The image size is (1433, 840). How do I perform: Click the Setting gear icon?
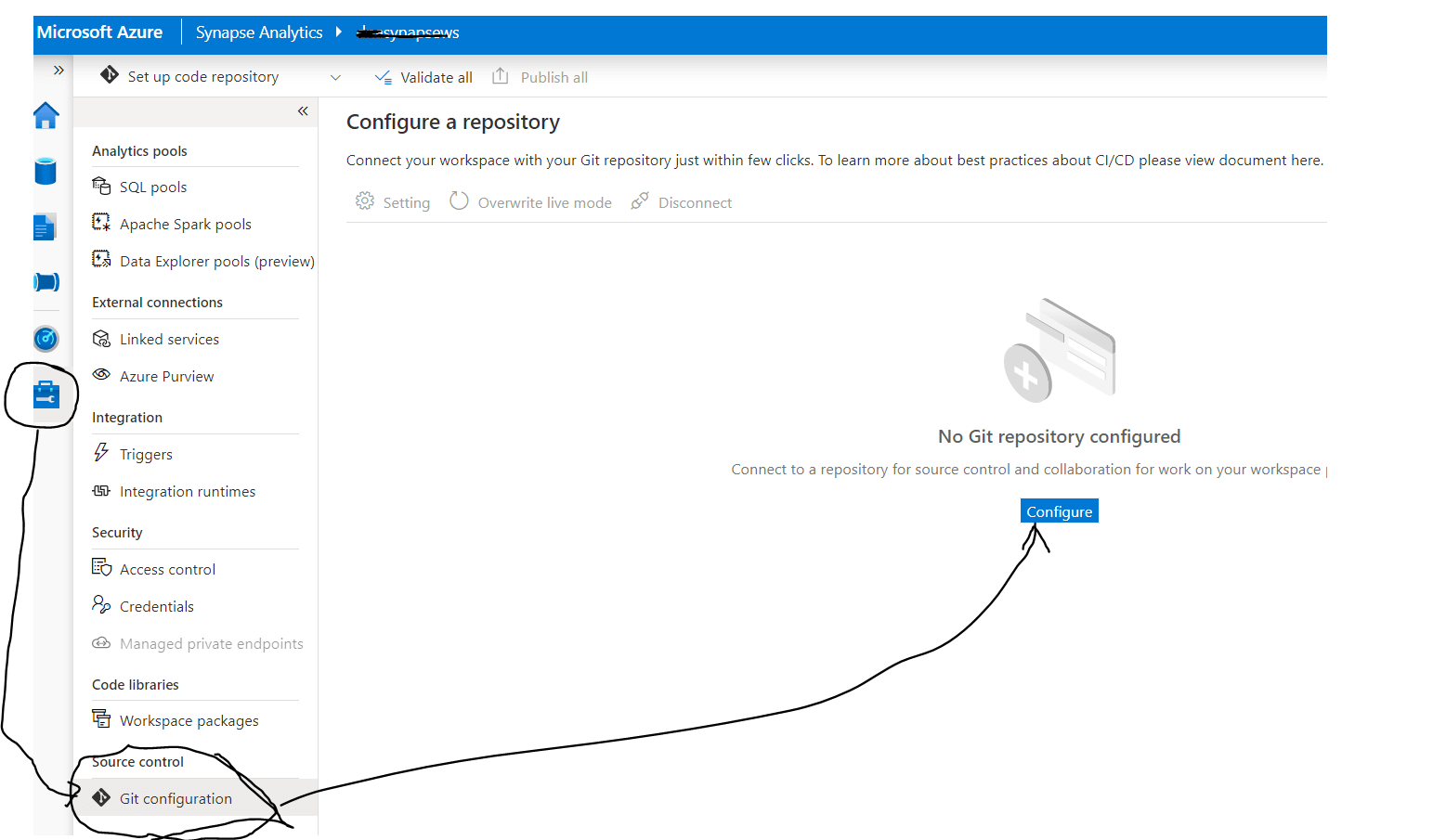[365, 200]
